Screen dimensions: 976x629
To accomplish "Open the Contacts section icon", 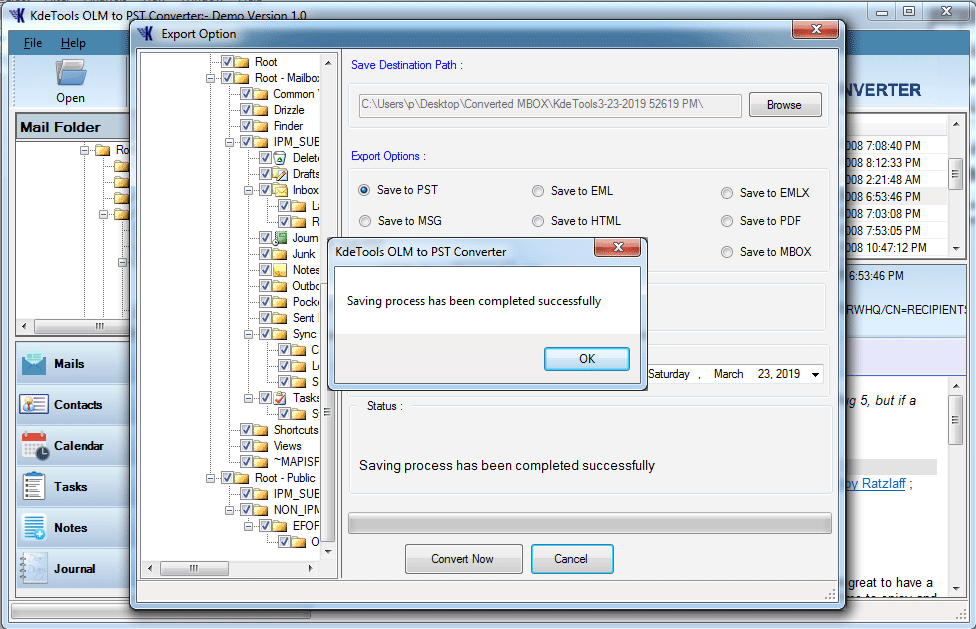I will tap(34, 404).
